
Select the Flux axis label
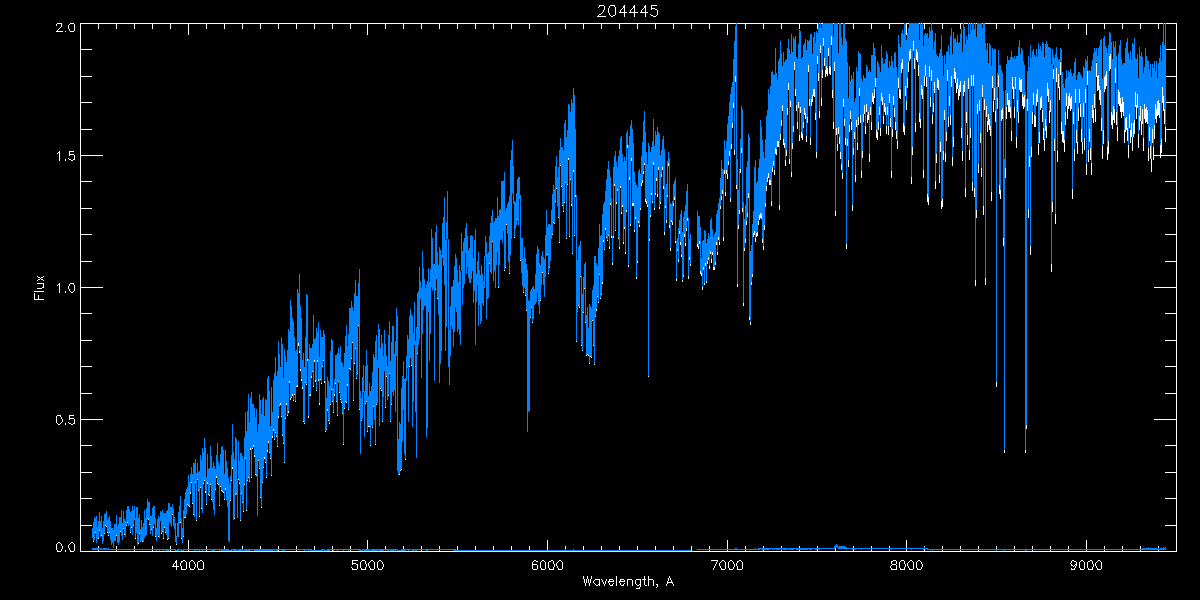[x=40, y=288]
